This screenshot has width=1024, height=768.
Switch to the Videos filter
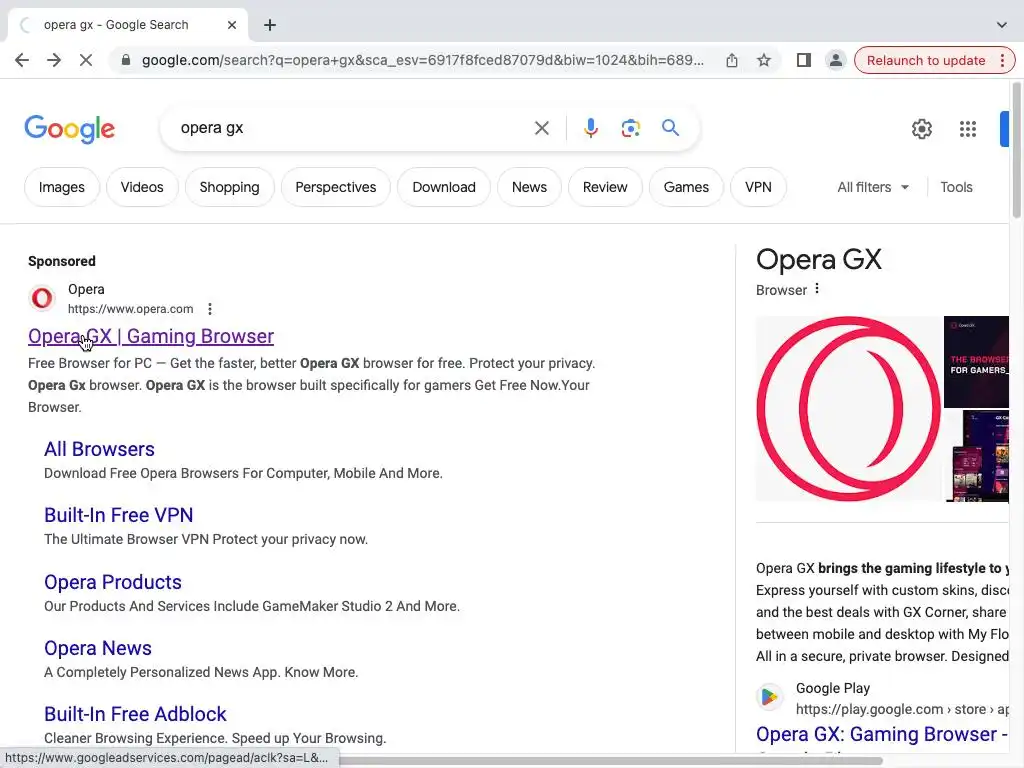point(142,187)
